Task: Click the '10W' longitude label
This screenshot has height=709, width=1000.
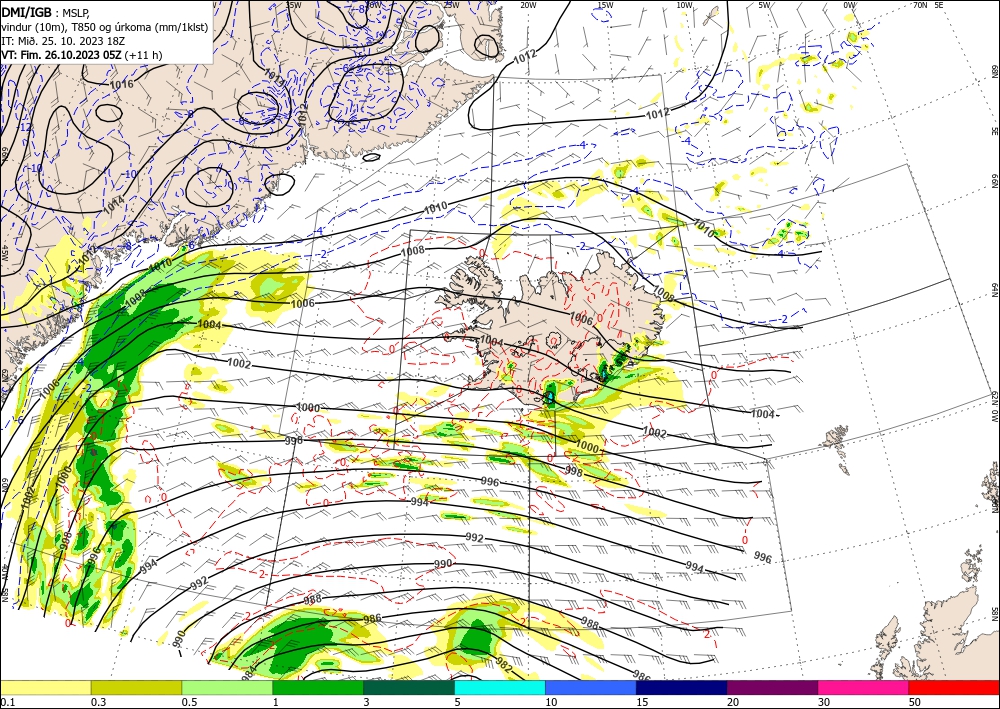Action: [x=684, y=5]
